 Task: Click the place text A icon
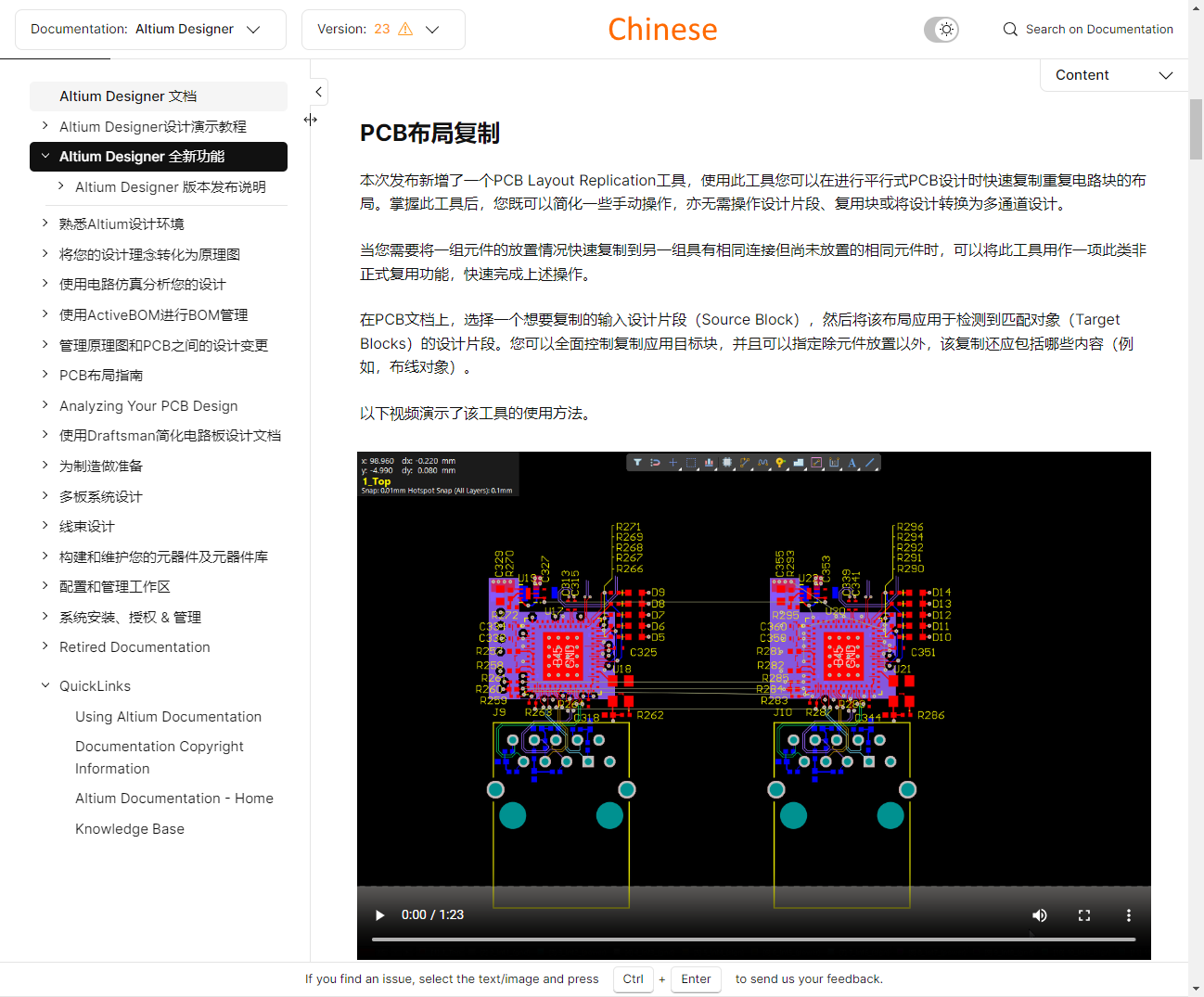point(852,463)
